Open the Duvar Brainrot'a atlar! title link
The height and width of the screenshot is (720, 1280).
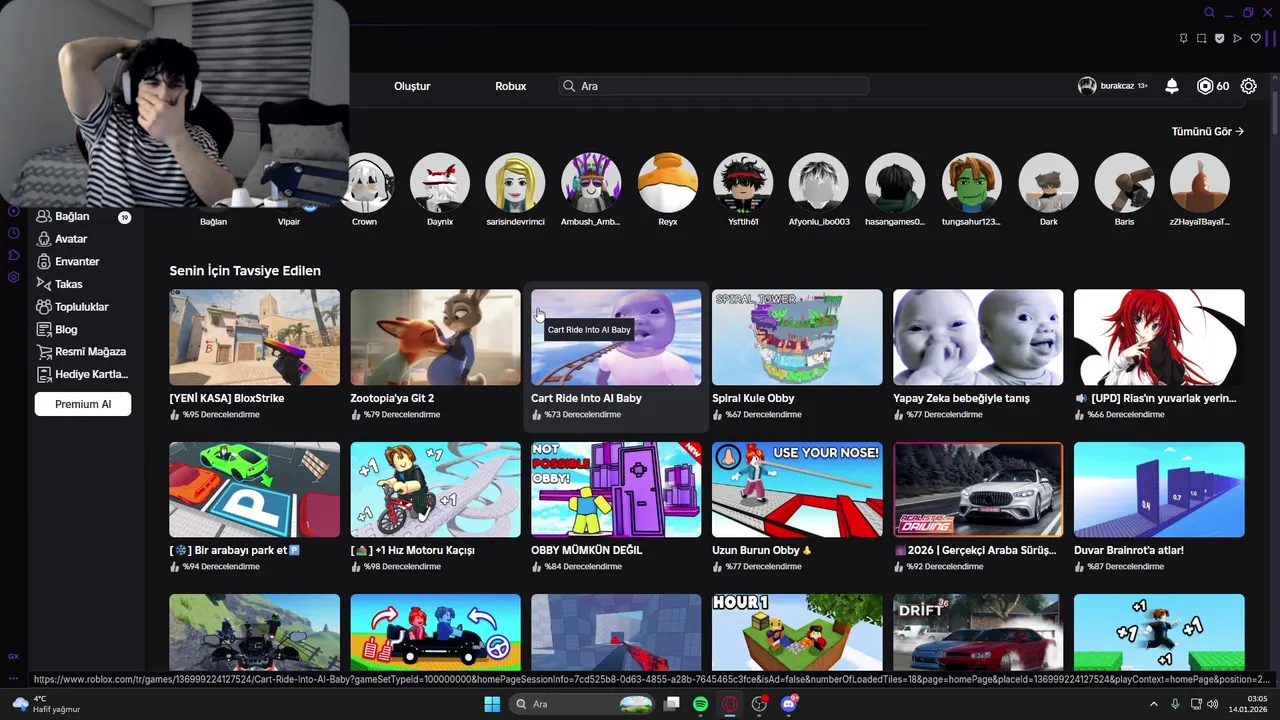pos(1129,550)
